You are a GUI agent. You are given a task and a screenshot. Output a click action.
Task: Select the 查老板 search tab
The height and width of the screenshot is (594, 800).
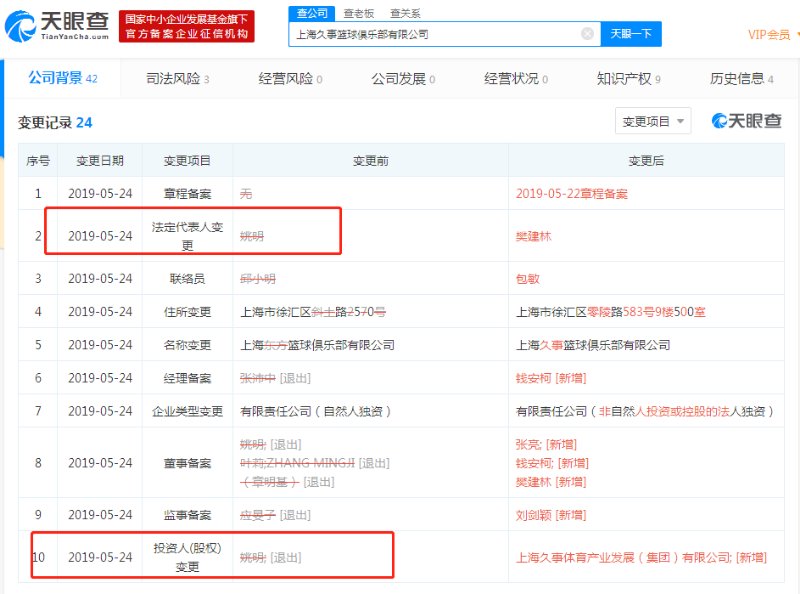pyautogui.click(x=359, y=13)
